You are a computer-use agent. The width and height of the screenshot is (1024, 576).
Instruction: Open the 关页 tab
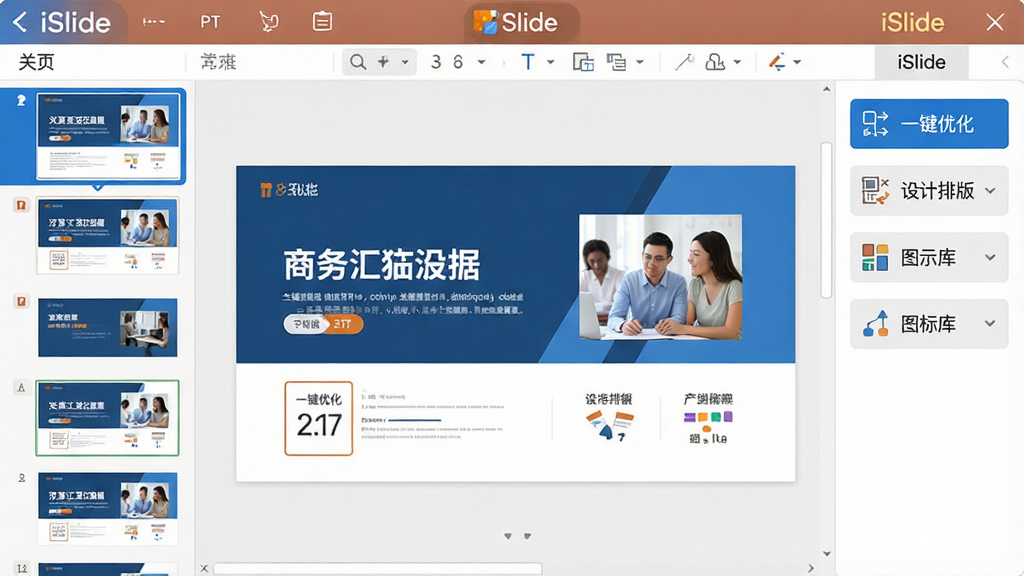(x=36, y=62)
